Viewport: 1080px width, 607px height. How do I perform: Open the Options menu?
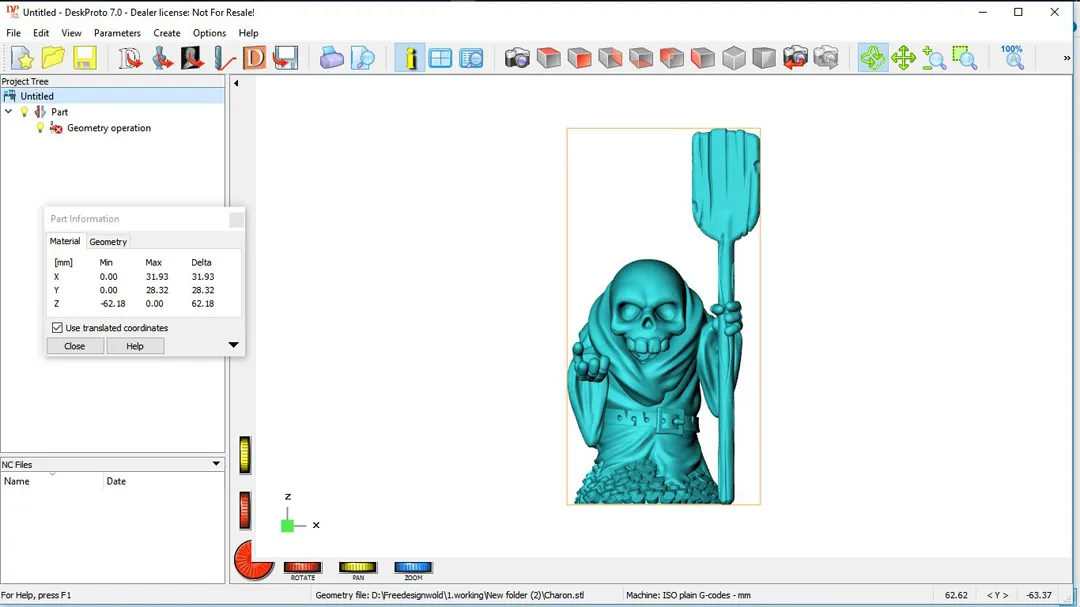[209, 33]
